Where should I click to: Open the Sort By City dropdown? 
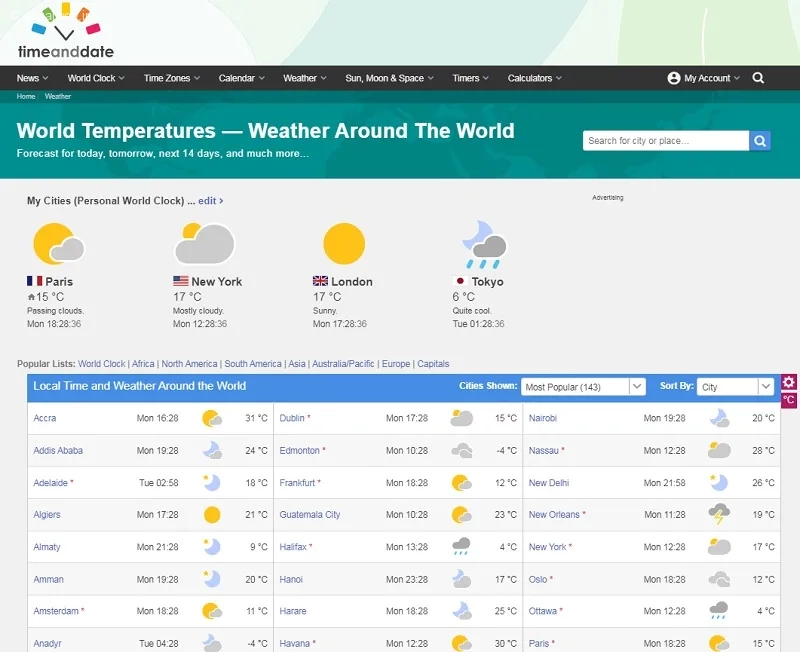pos(736,387)
